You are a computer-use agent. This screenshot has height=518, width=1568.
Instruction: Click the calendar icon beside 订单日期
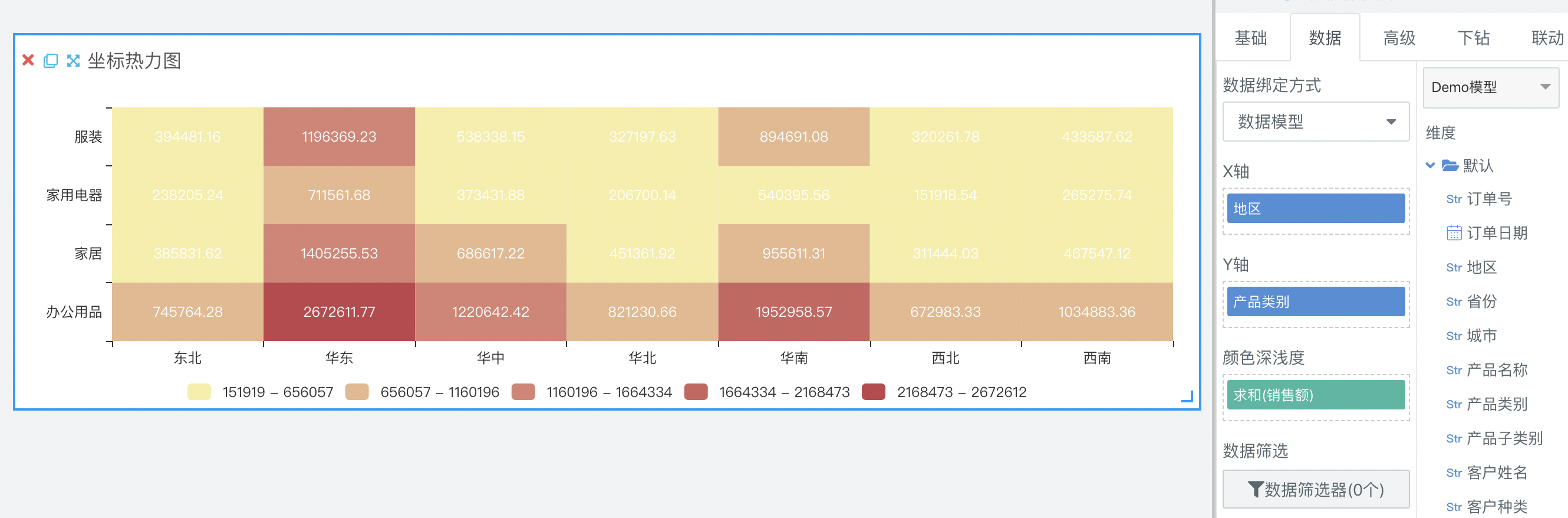click(1454, 234)
